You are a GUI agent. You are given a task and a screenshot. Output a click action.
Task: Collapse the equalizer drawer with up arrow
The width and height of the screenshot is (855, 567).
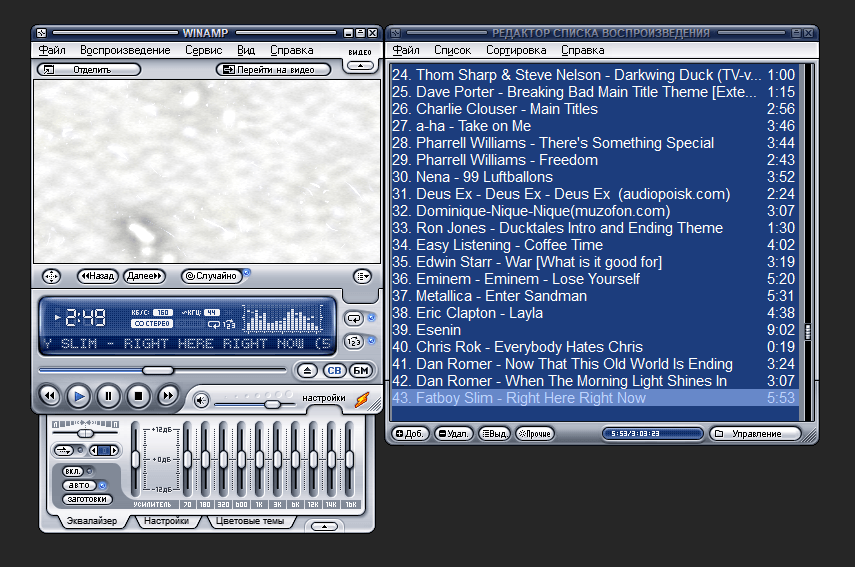pyautogui.click(x=324, y=527)
